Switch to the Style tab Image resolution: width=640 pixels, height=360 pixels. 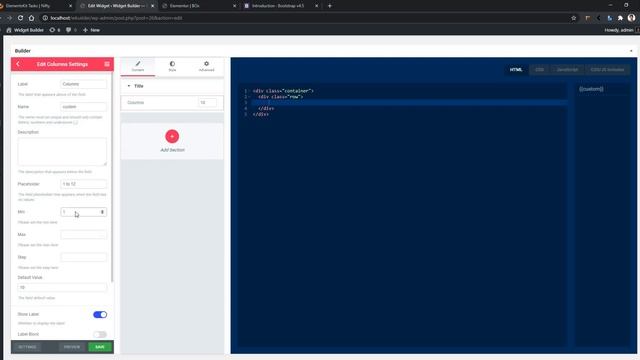[x=172, y=66]
